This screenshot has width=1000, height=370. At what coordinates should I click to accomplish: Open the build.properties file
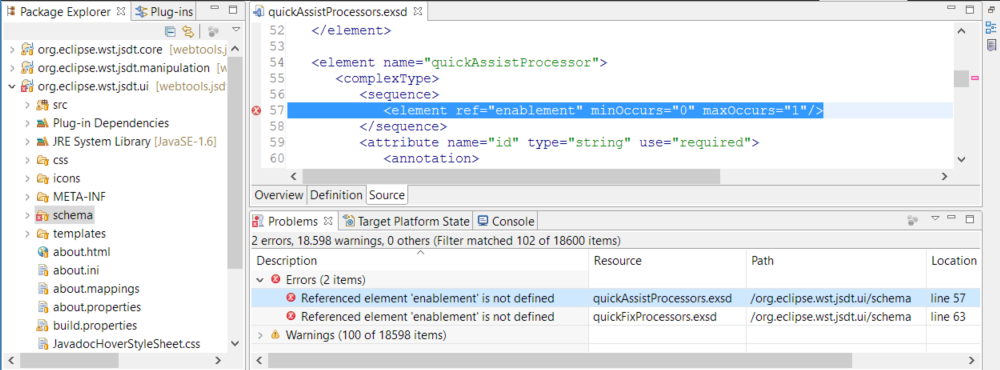[86, 325]
